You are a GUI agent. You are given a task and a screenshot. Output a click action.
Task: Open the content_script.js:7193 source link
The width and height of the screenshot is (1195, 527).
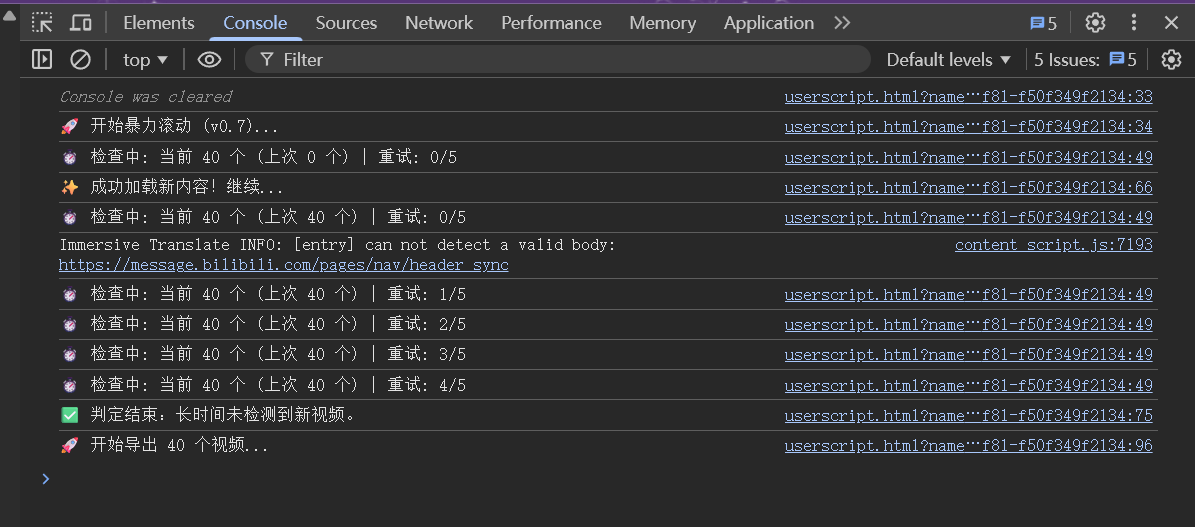click(1053, 245)
